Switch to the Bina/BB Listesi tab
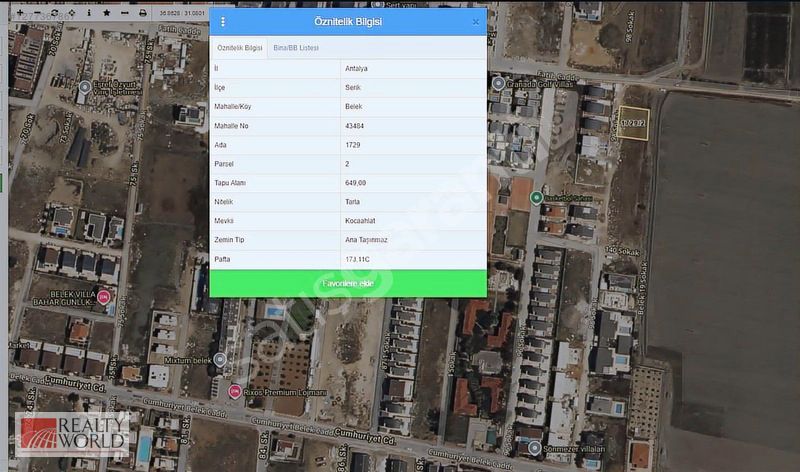 (x=296, y=48)
